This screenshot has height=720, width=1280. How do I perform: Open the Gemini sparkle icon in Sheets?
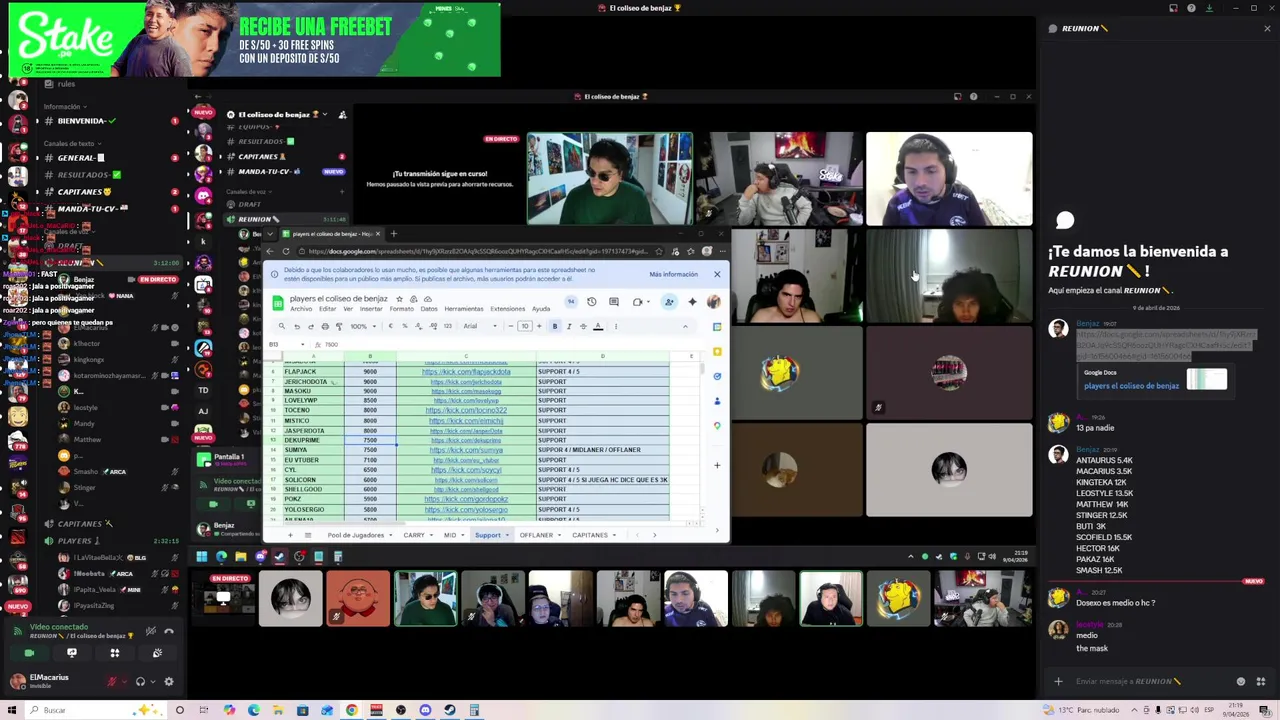pyautogui.click(x=692, y=302)
